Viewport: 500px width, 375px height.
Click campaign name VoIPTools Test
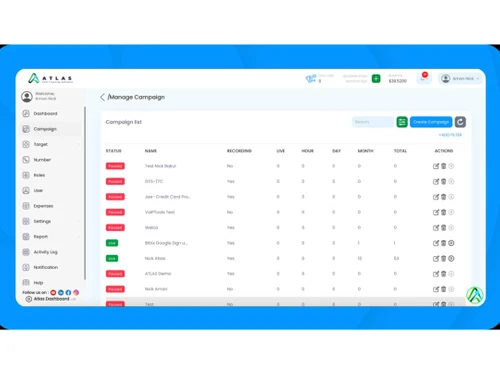tap(160, 212)
